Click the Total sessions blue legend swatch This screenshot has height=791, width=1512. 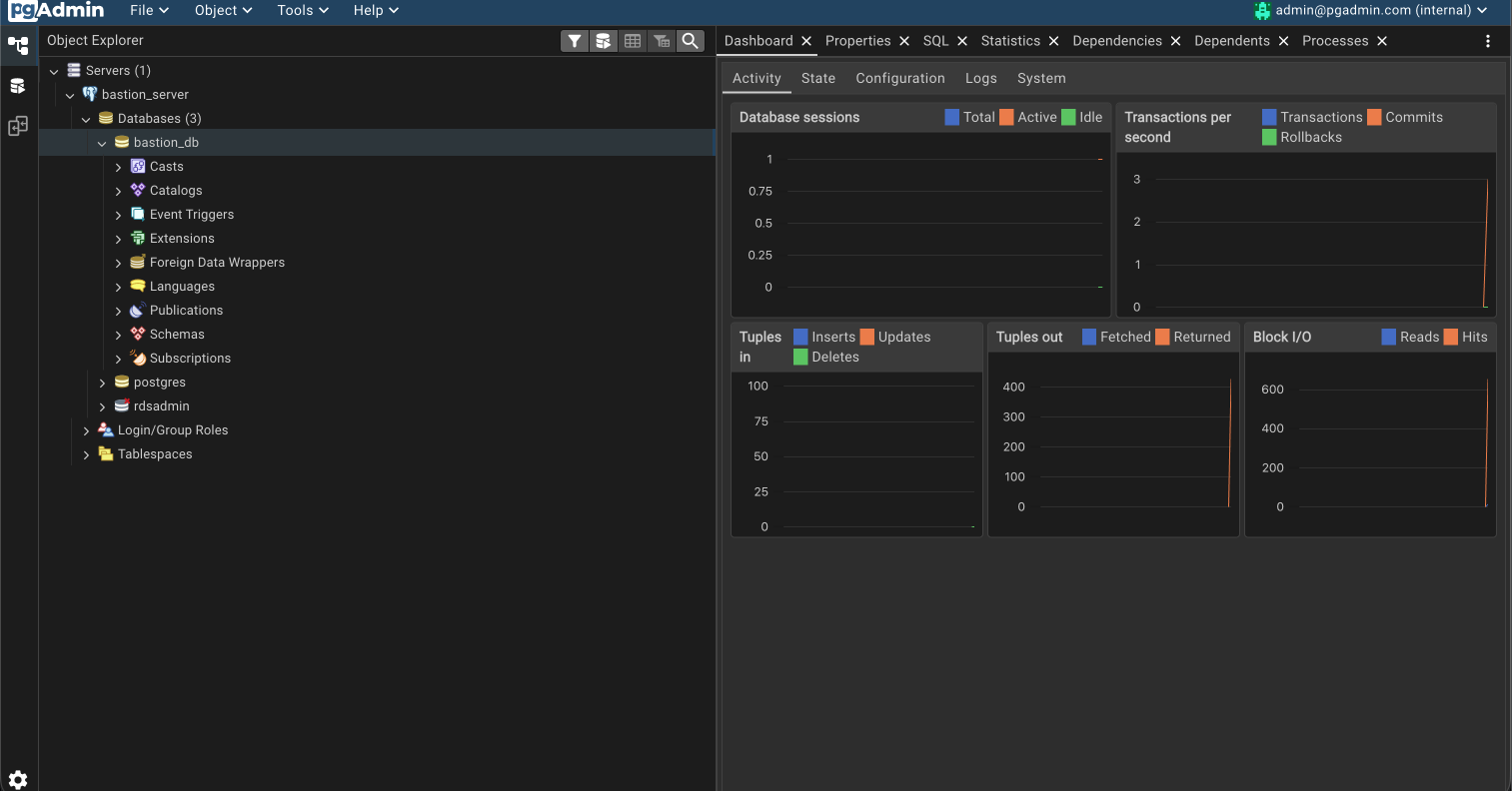[x=952, y=117]
